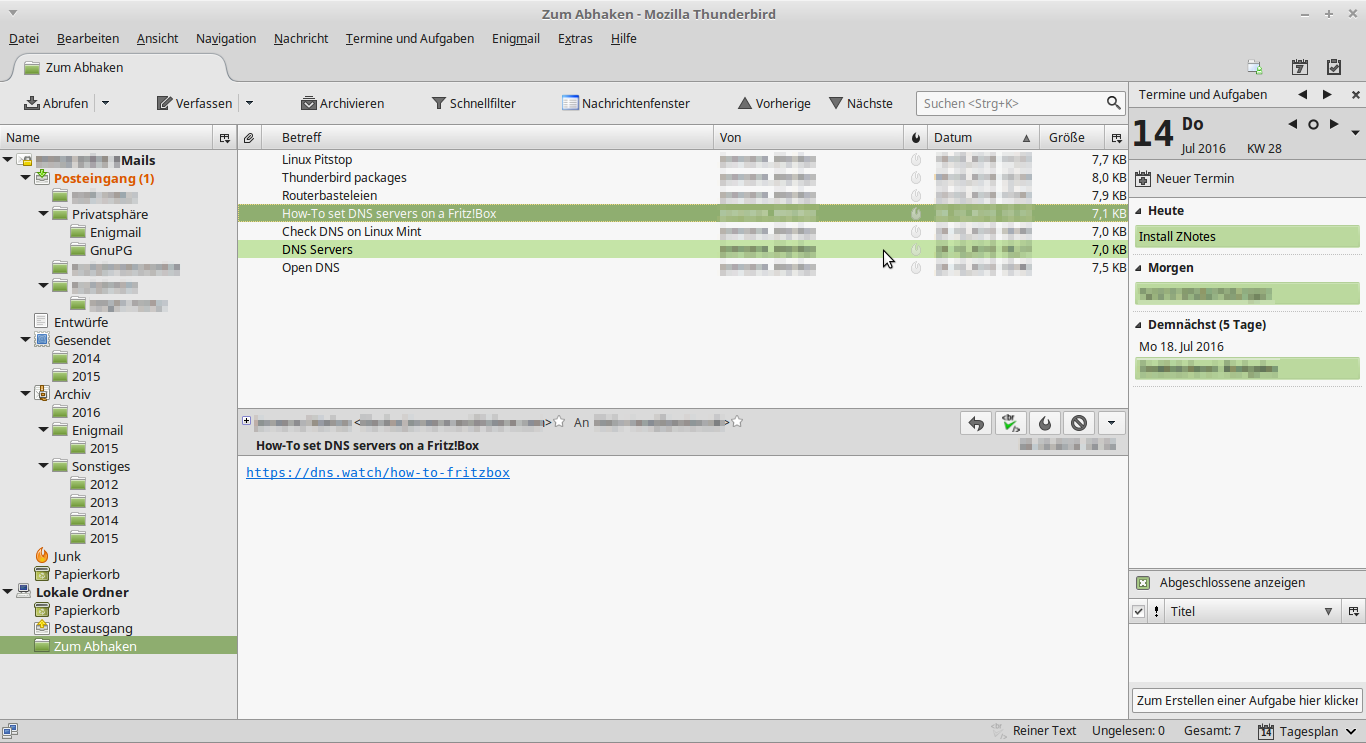Toggle the Schnellfilter bar
This screenshot has height=743, width=1366.
click(474, 103)
